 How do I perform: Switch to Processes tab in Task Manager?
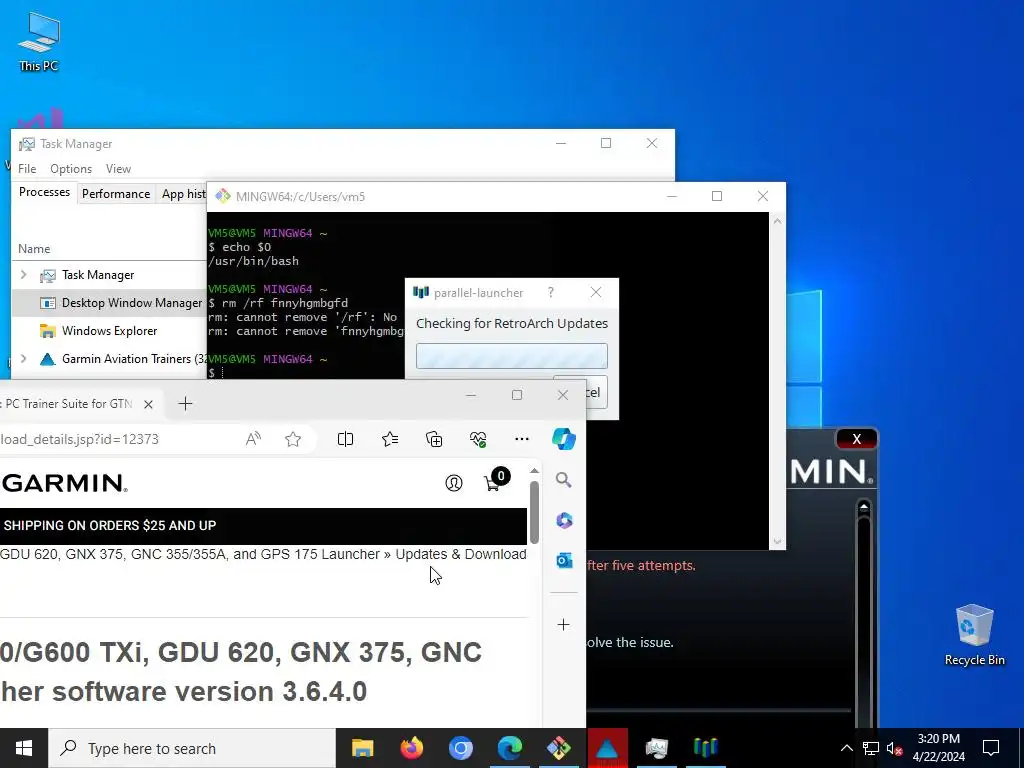(x=44, y=192)
